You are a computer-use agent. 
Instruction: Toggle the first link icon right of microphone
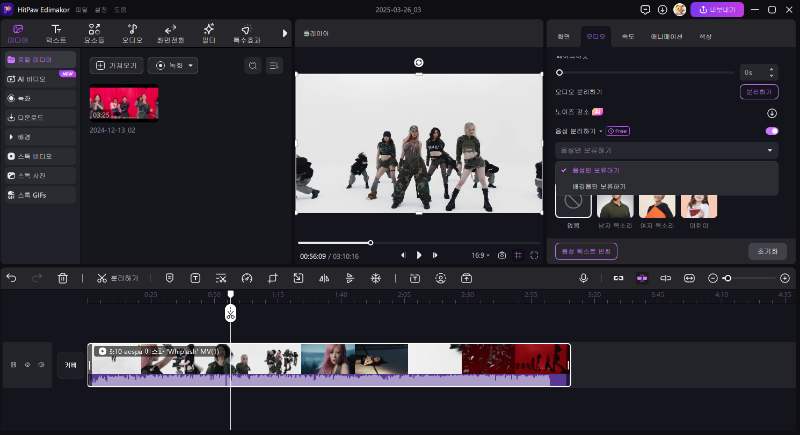[x=618, y=278]
